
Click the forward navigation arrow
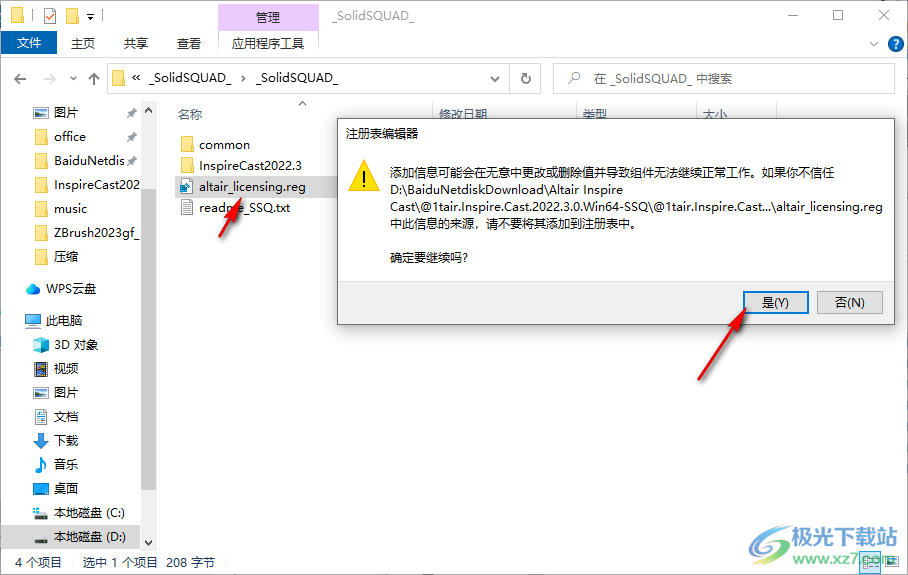[50, 79]
